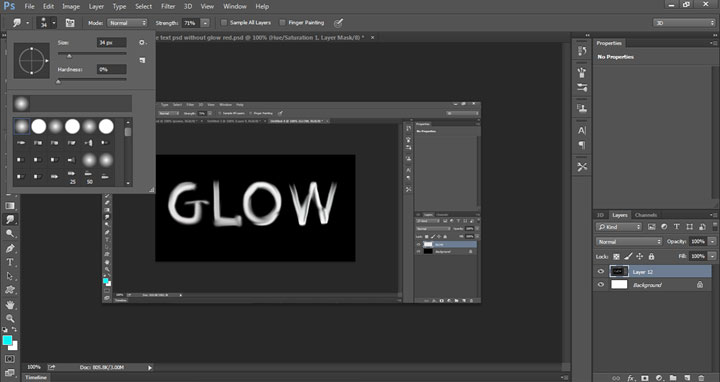This screenshot has height=382, width=720.
Task: Link layers with the chain icon
Action: point(616,378)
